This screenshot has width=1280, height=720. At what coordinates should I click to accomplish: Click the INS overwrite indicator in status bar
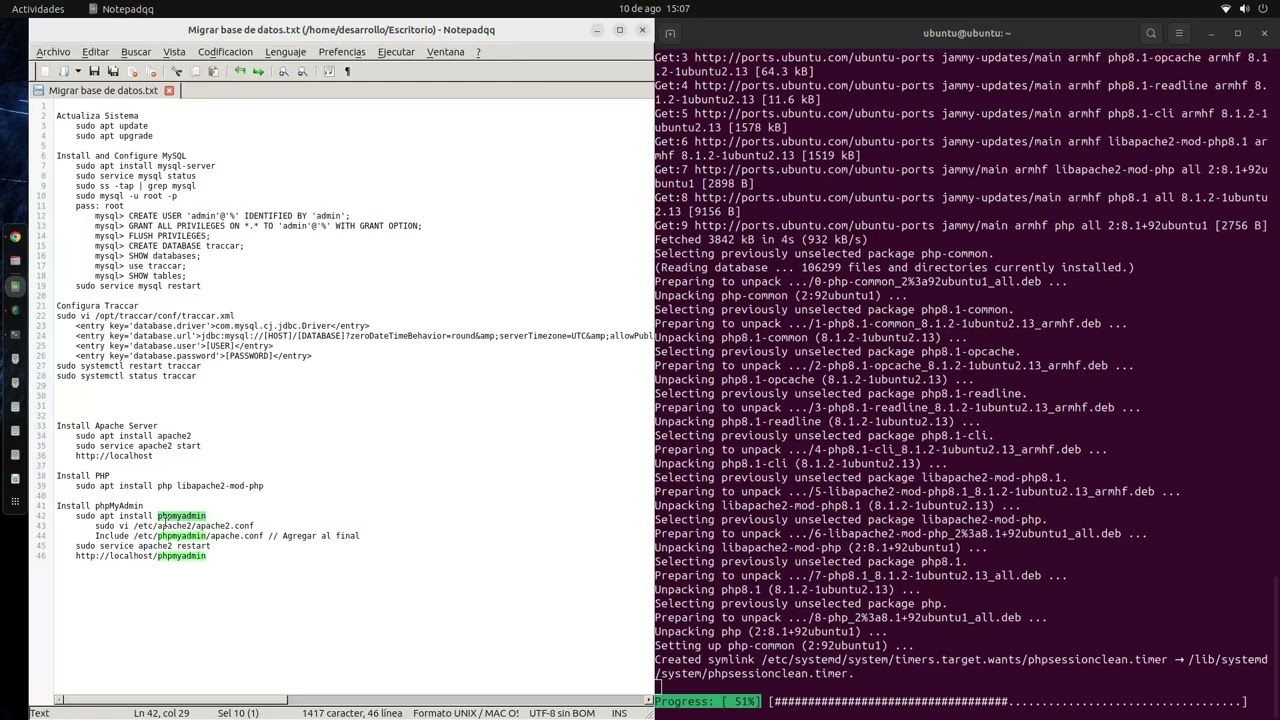pyautogui.click(x=619, y=713)
